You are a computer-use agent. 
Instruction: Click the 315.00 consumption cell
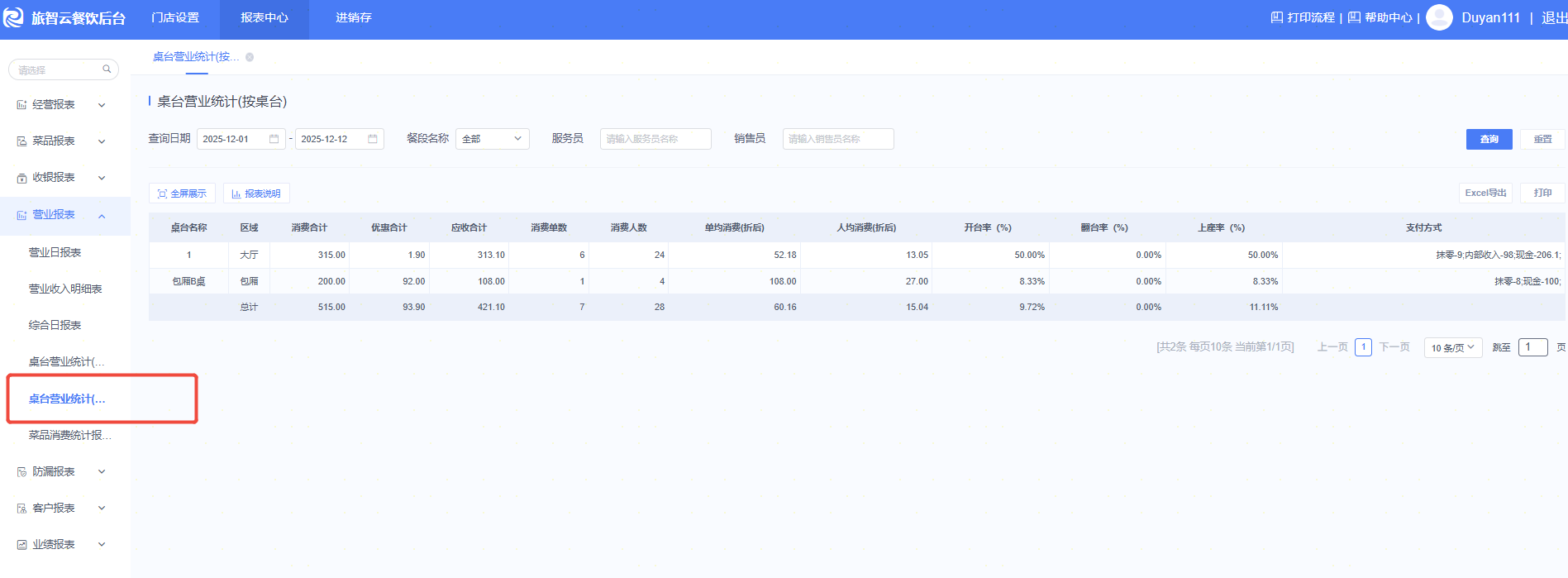pos(331,256)
